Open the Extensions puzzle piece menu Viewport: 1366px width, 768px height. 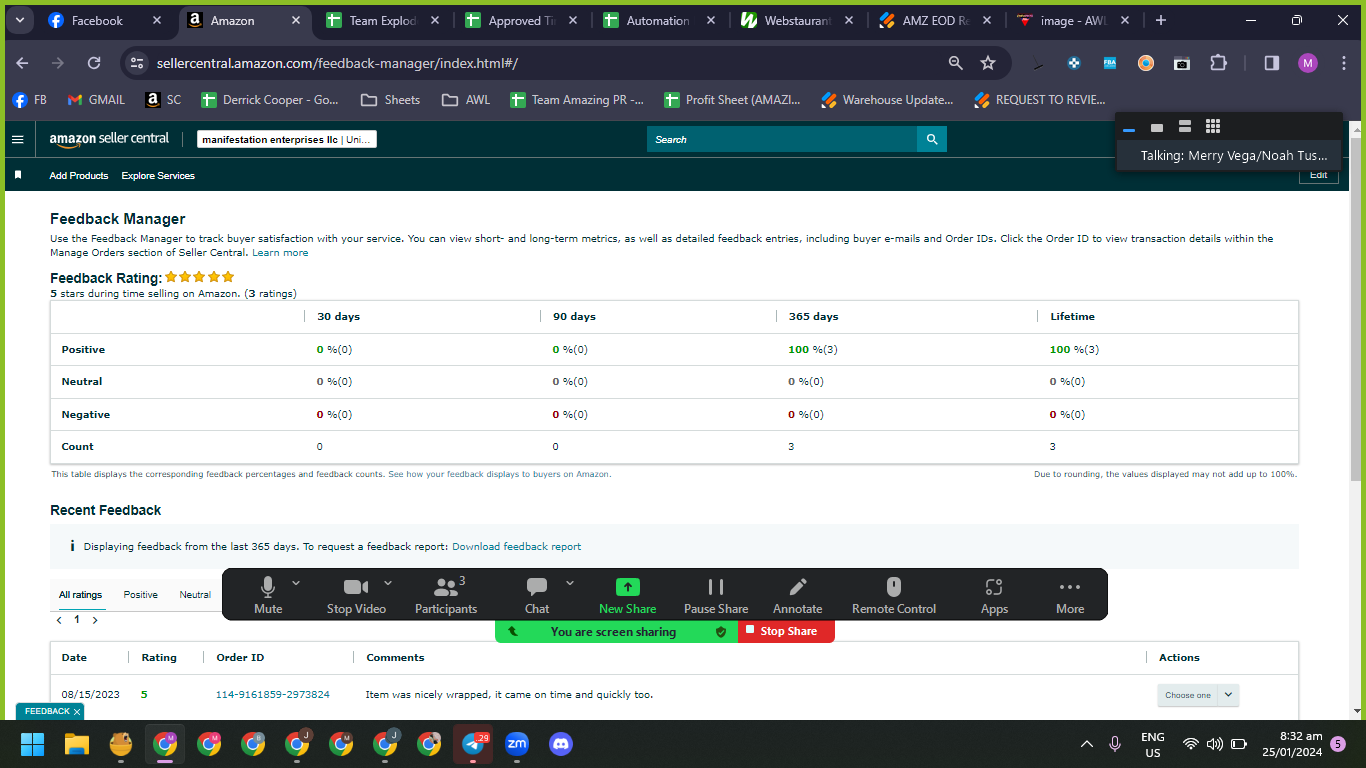click(1218, 63)
